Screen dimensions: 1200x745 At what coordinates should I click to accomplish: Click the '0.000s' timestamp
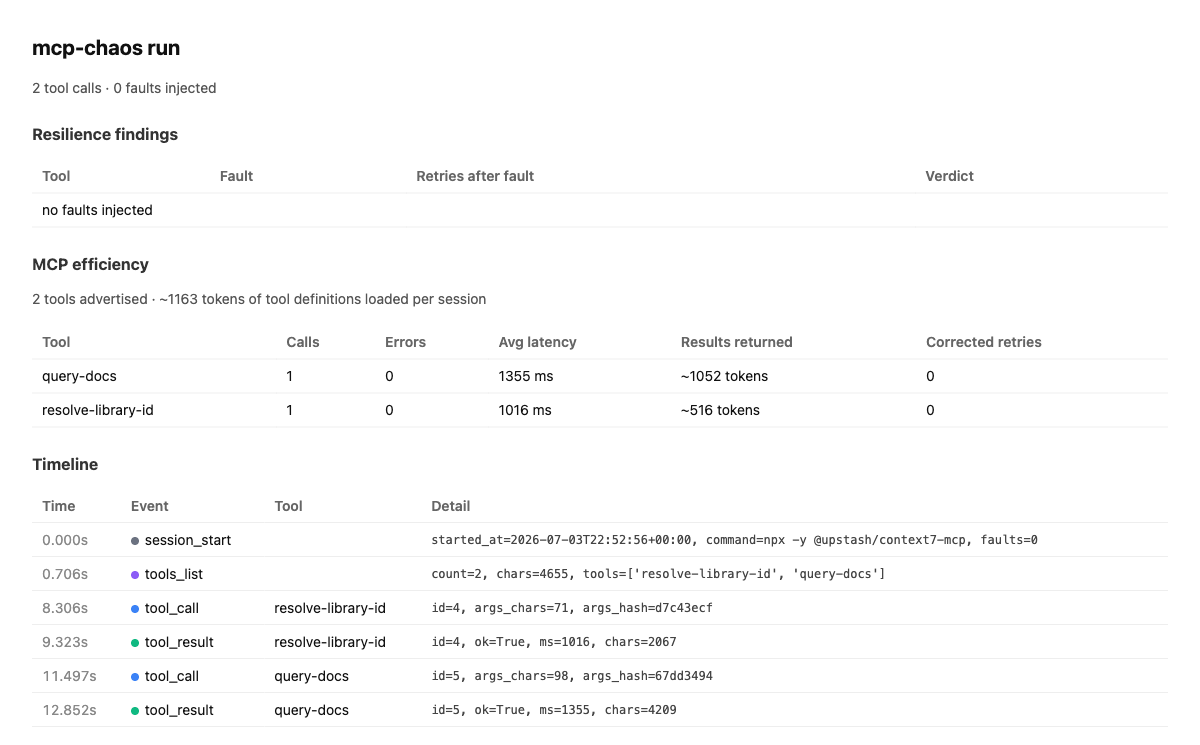[x=65, y=540]
